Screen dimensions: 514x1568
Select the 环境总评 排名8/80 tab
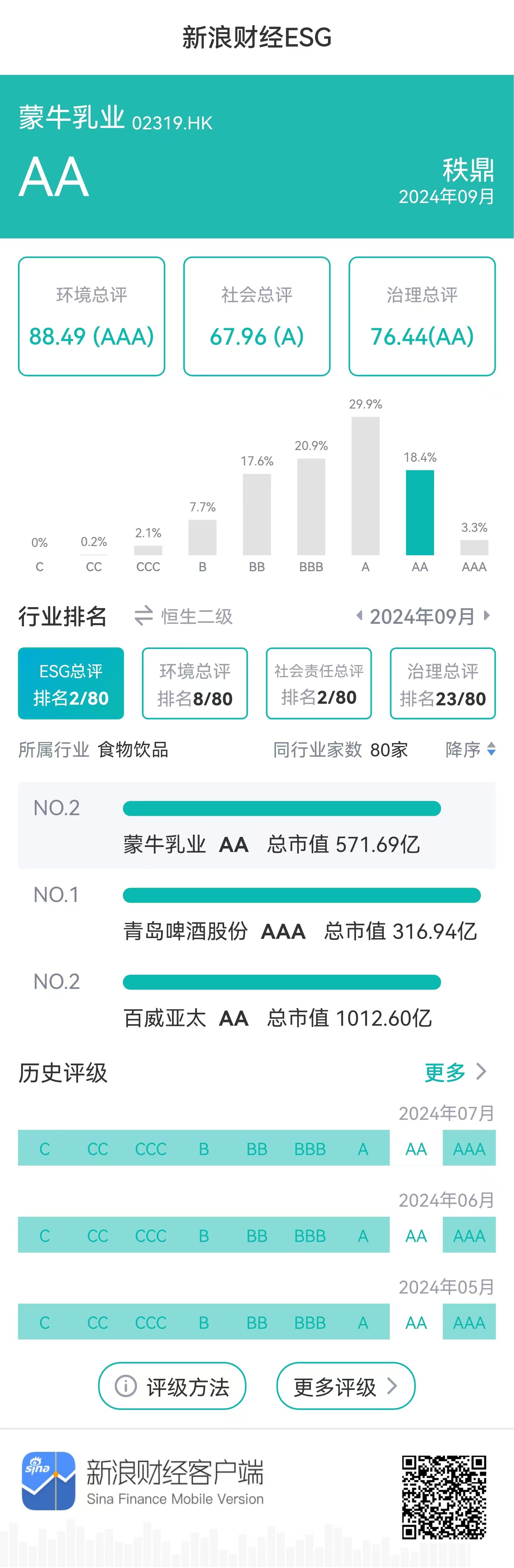pos(195,684)
